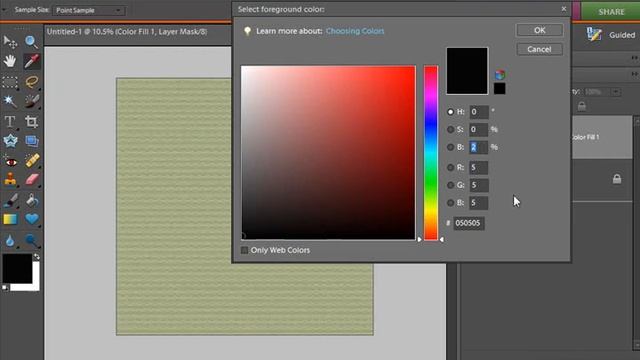The image size is (640, 360).
Task: Open the green SHARE tab
Action: coord(611,11)
